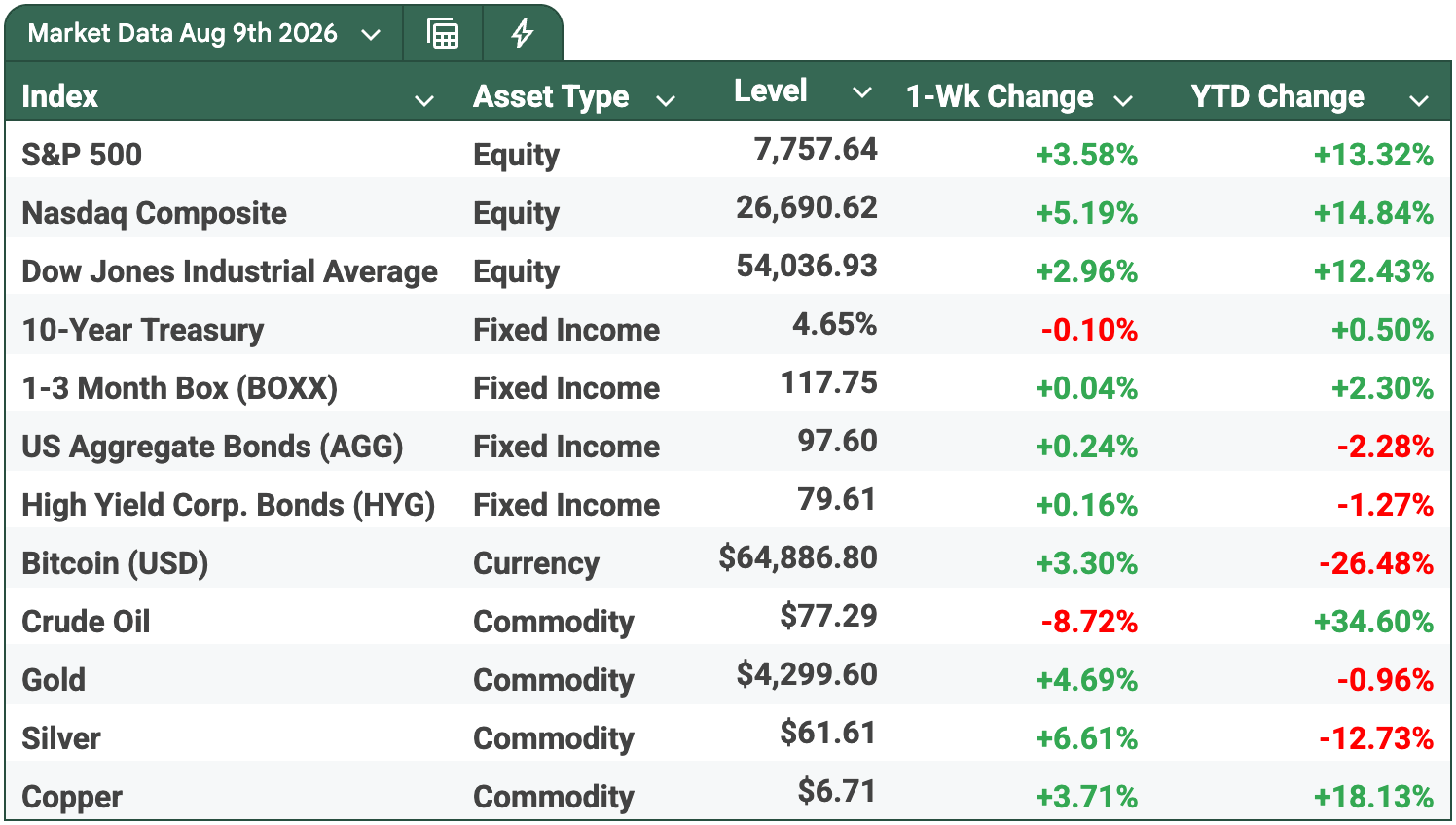Open the table view calculator icon
The width and height of the screenshot is (1456, 825).
click(443, 34)
